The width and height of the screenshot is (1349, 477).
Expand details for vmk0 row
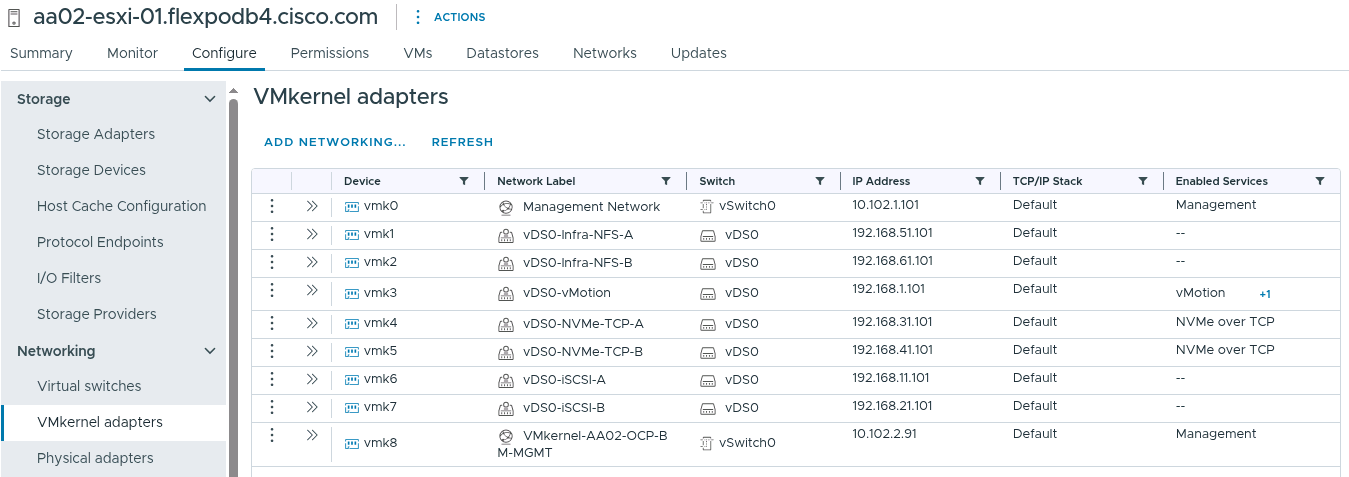click(311, 206)
